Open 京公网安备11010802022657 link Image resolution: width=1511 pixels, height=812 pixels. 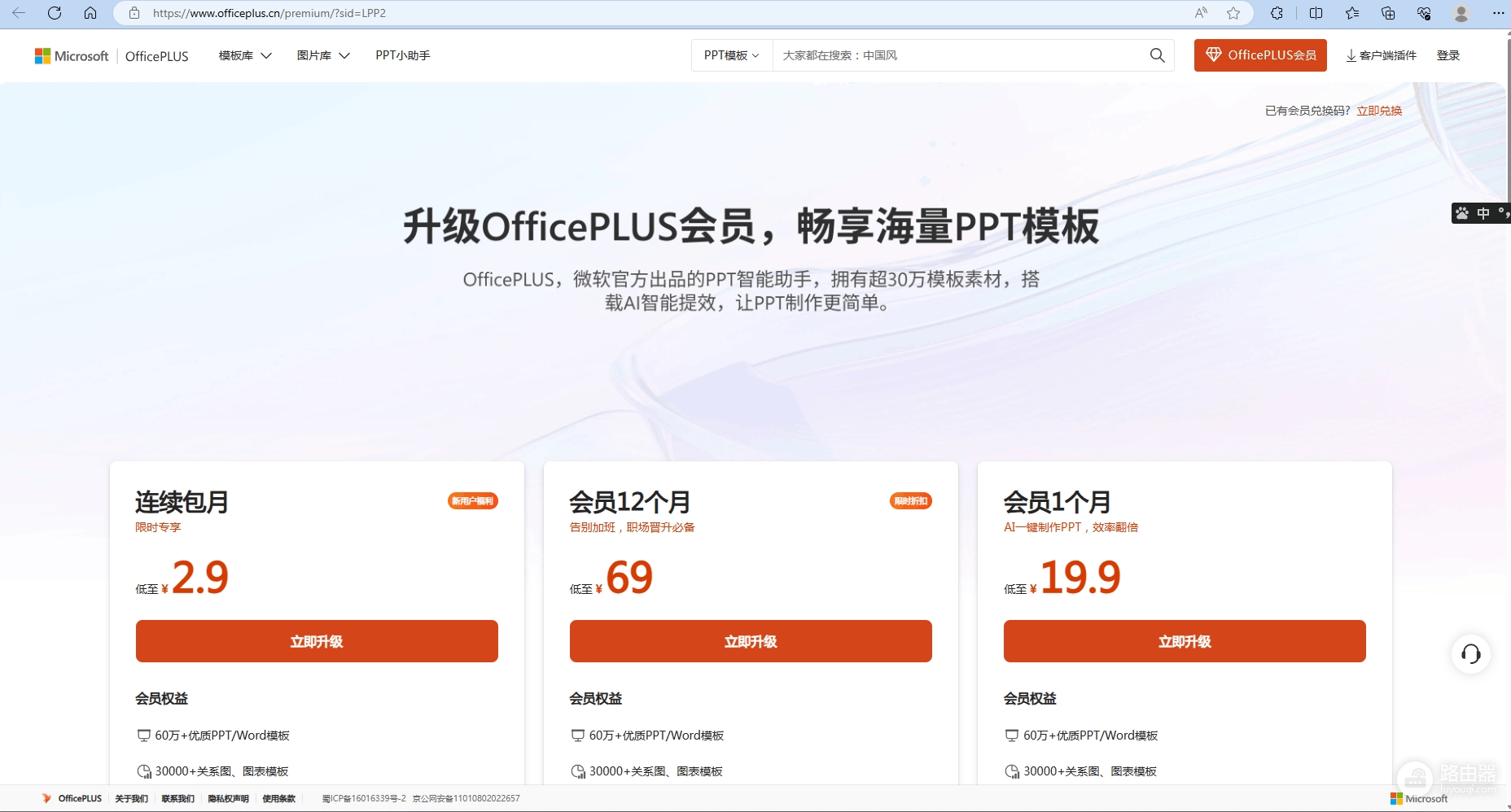click(466, 798)
